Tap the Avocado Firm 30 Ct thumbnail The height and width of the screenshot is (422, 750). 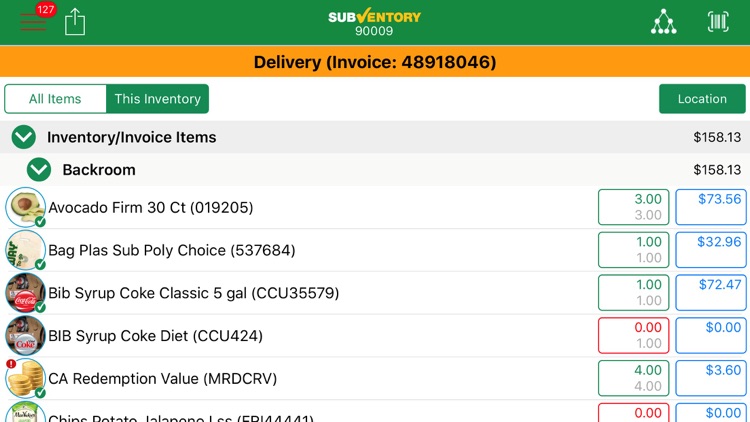click(x=25, y=207)
